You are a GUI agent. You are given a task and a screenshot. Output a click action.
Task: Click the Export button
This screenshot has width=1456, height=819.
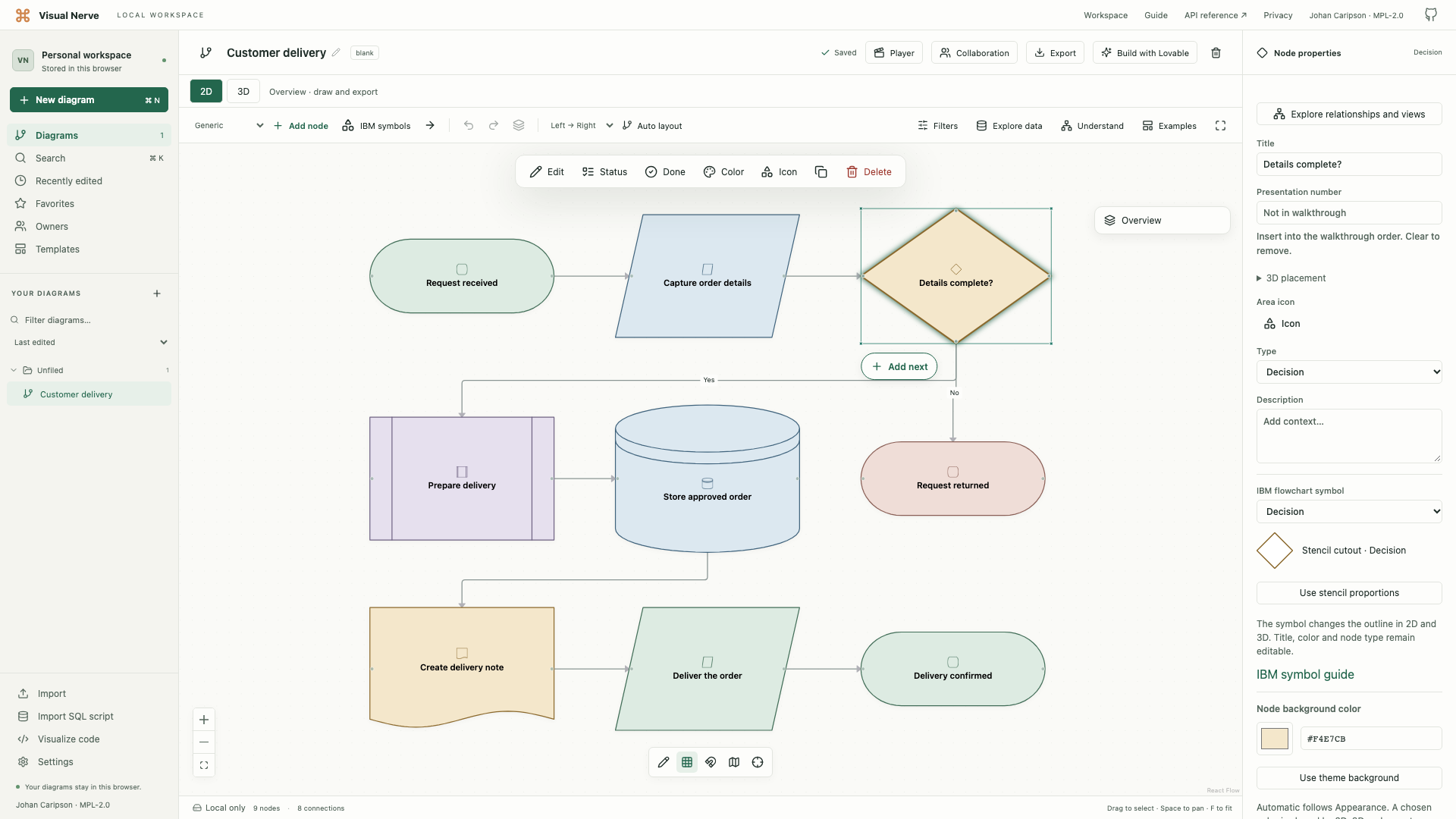1055,53
